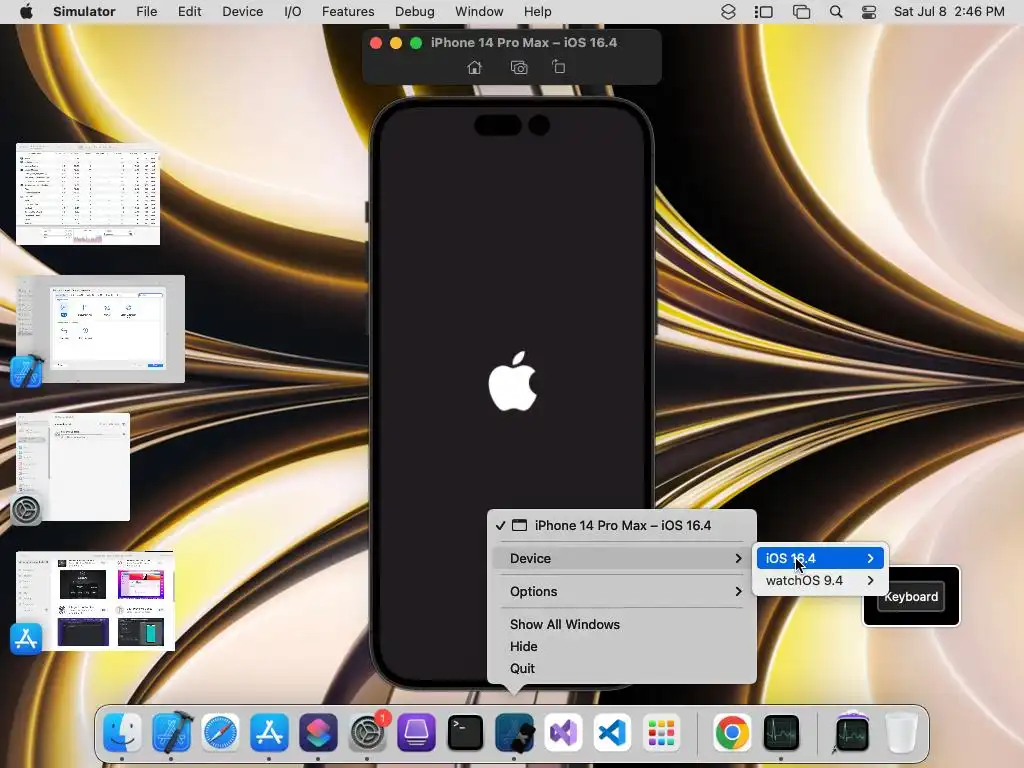Open Finder from the Dock
The image size is (1024, 768).
[122, 733]
